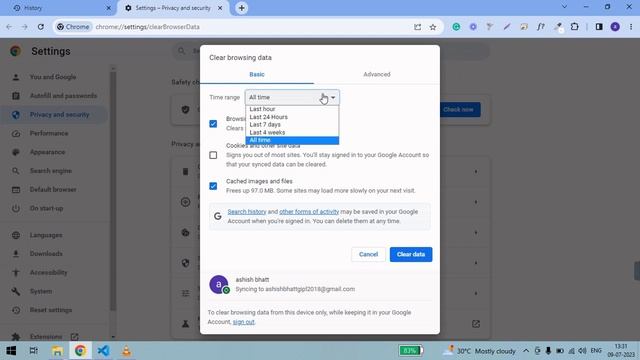Go back using the browser back arrow
This screenshot has height=360, width=640.
[9, 27]
